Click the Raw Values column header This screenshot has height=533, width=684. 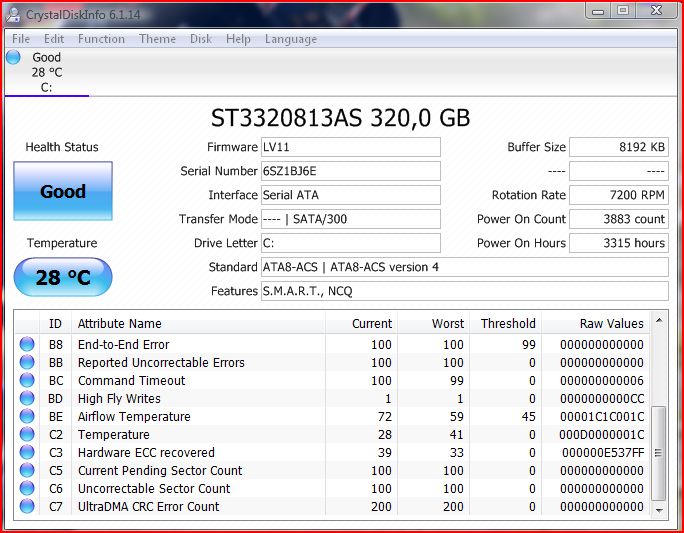tap(595, 324)
